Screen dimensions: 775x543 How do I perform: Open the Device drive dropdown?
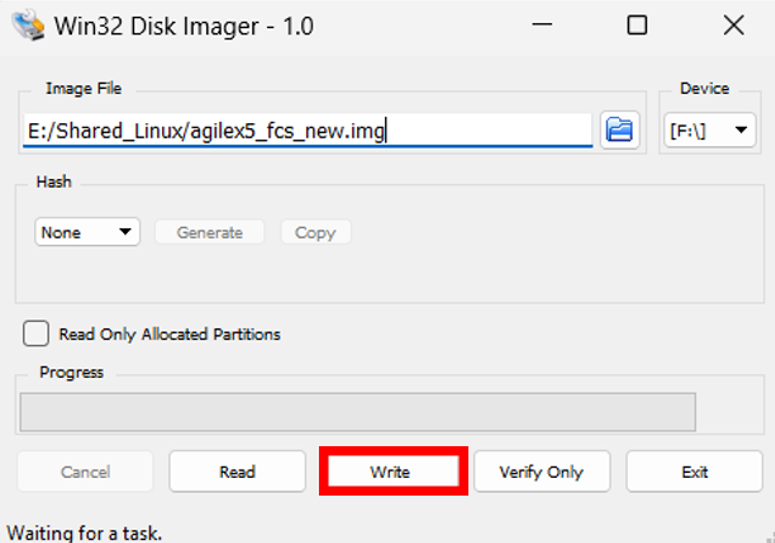pos(710,130)
